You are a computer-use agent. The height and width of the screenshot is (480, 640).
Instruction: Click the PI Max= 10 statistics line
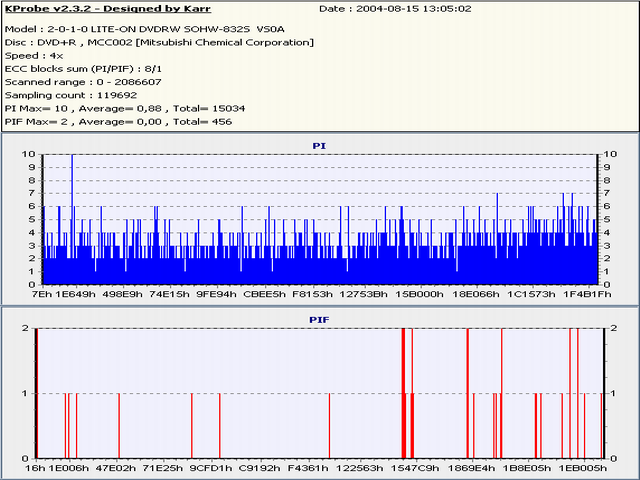pos(125,109)
